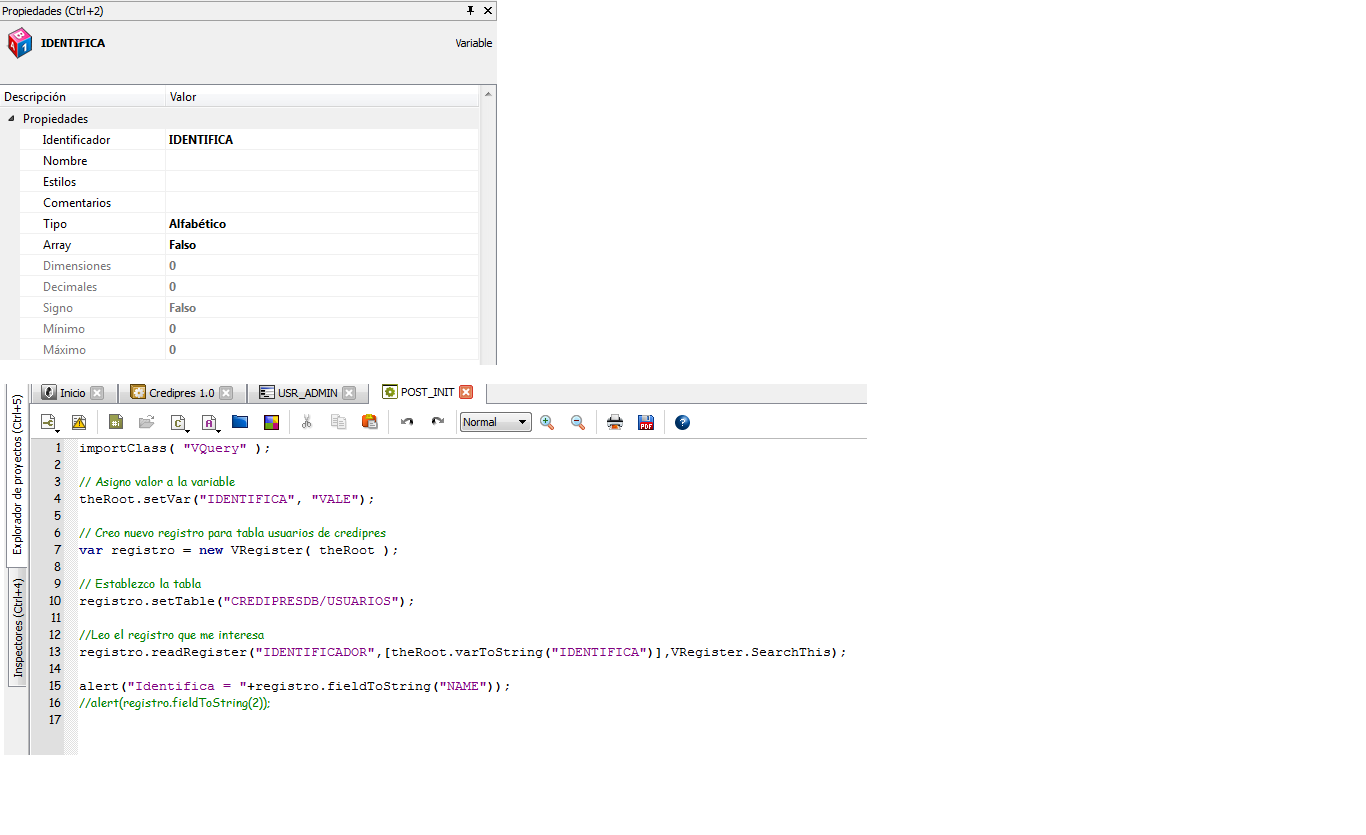Click the '// Creo nuevo registro' comment line
1366x835 pixels.
[x=232, y=533]
